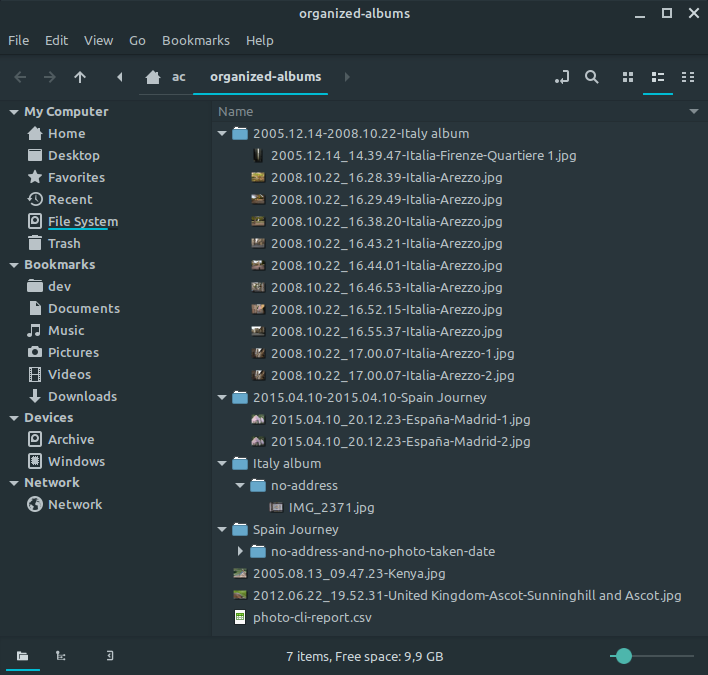Screen dimensions: 708x675
Task: Click the thumbnail of España-Madrid-2.jpg
Action: 258,441
